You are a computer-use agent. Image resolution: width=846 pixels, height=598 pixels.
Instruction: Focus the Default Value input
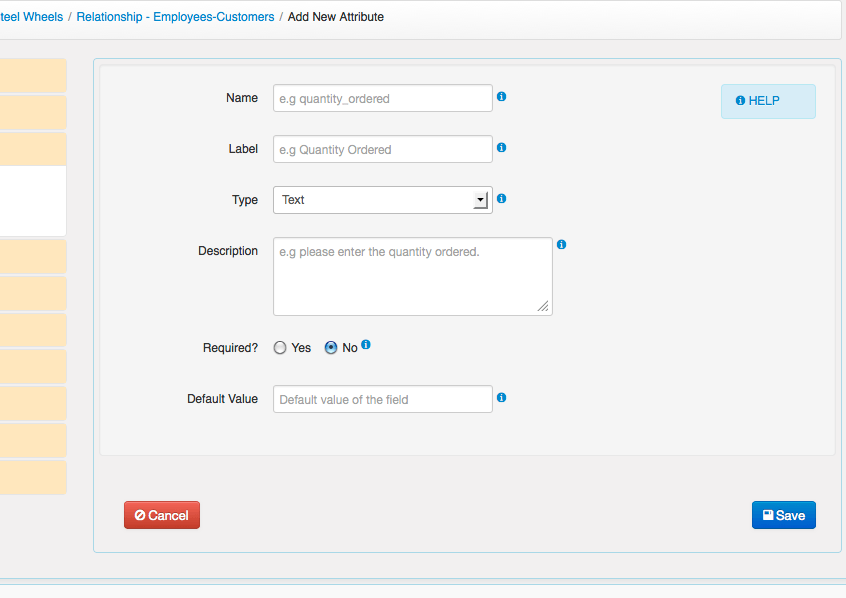point(382,399)
